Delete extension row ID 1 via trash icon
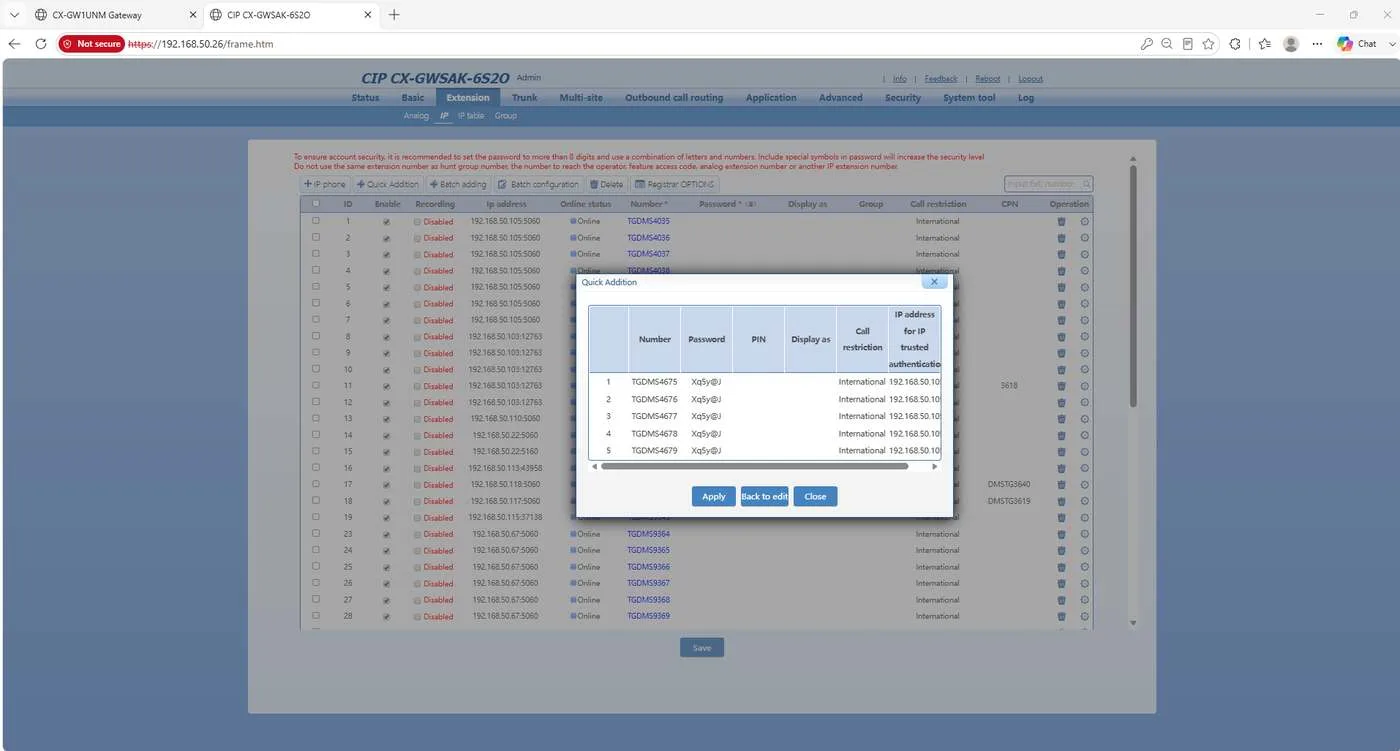This screenshot has width=1400, height=751. coord(1061,221)
